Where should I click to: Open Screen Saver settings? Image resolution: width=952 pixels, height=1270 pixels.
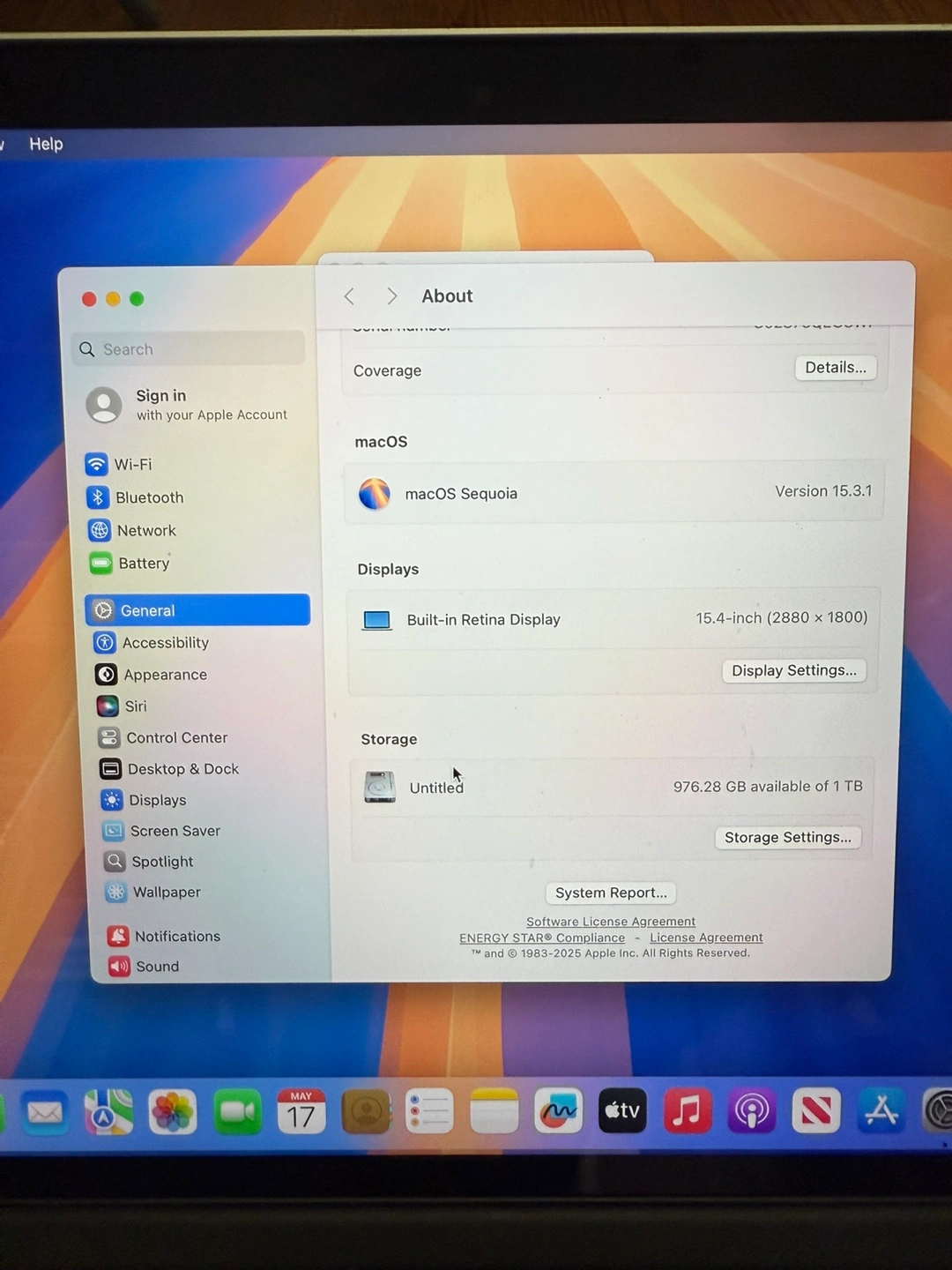[x=161, y=831]
